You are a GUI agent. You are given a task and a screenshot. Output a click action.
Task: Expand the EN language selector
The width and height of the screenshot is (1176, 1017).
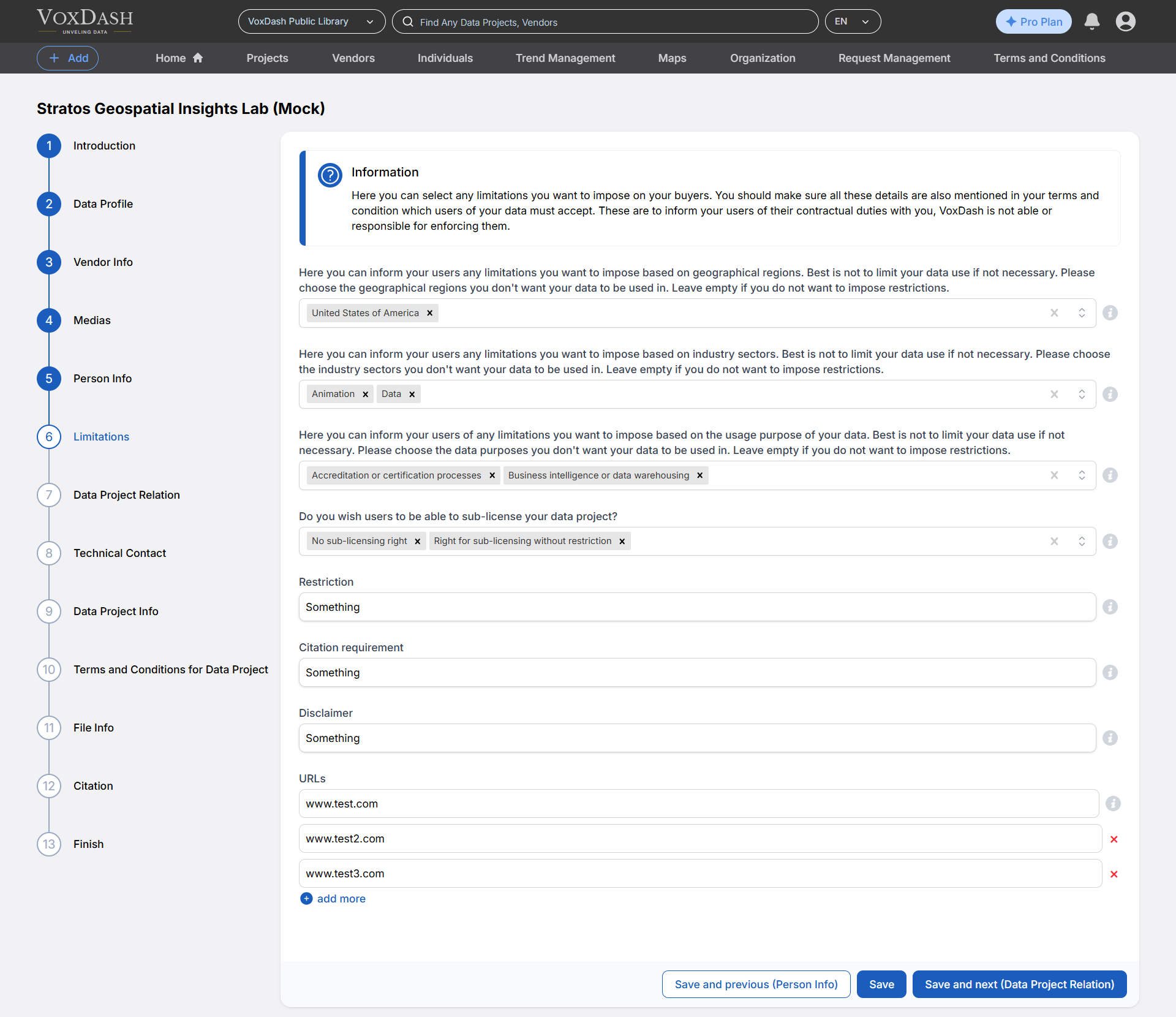[x=852, y=21]
